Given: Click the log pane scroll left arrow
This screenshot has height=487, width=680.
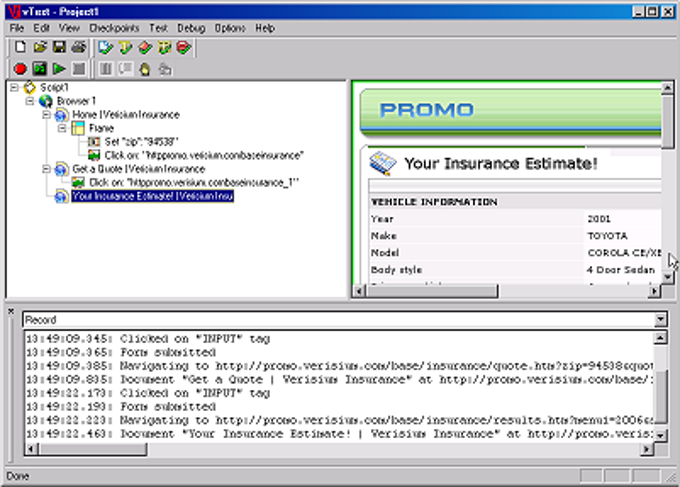Looking at the screenshot, I should (31, 449).
